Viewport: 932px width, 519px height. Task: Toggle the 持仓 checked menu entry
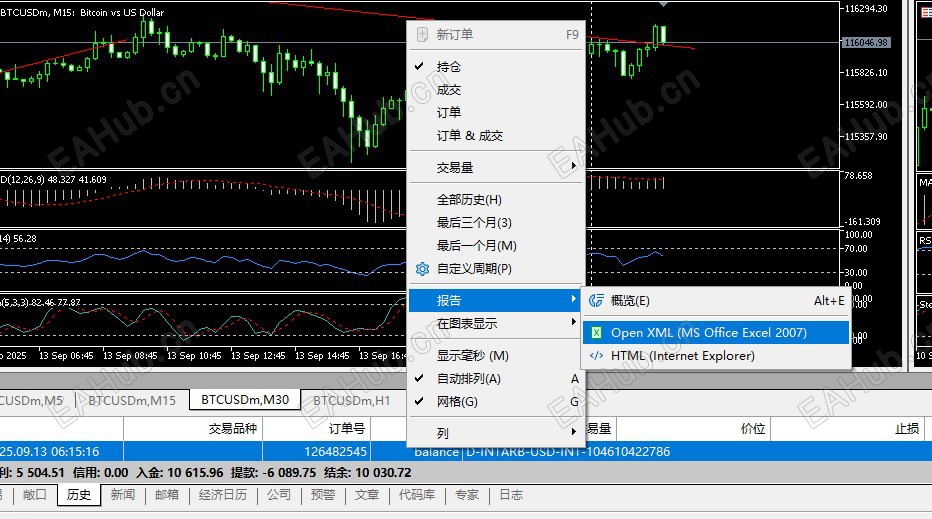pyautogui.click(x=497, y=67)
